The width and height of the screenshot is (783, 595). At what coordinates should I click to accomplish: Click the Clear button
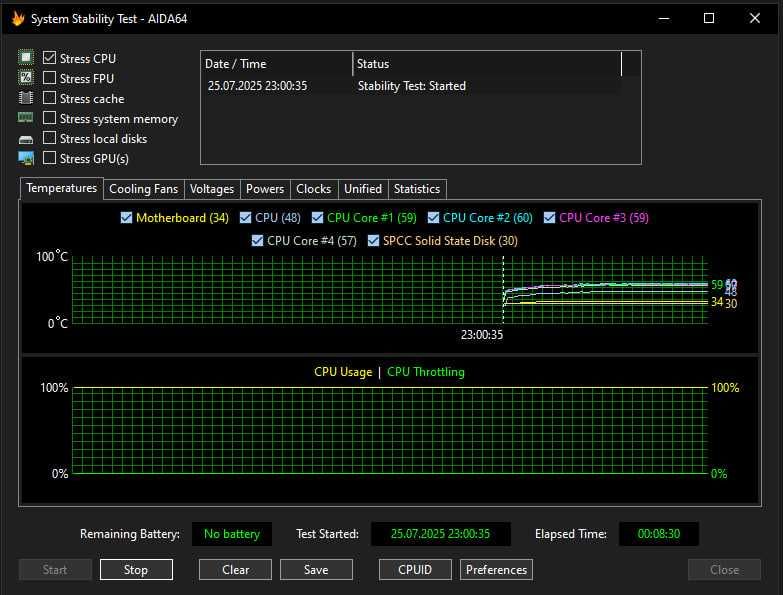tap(235, 570)
